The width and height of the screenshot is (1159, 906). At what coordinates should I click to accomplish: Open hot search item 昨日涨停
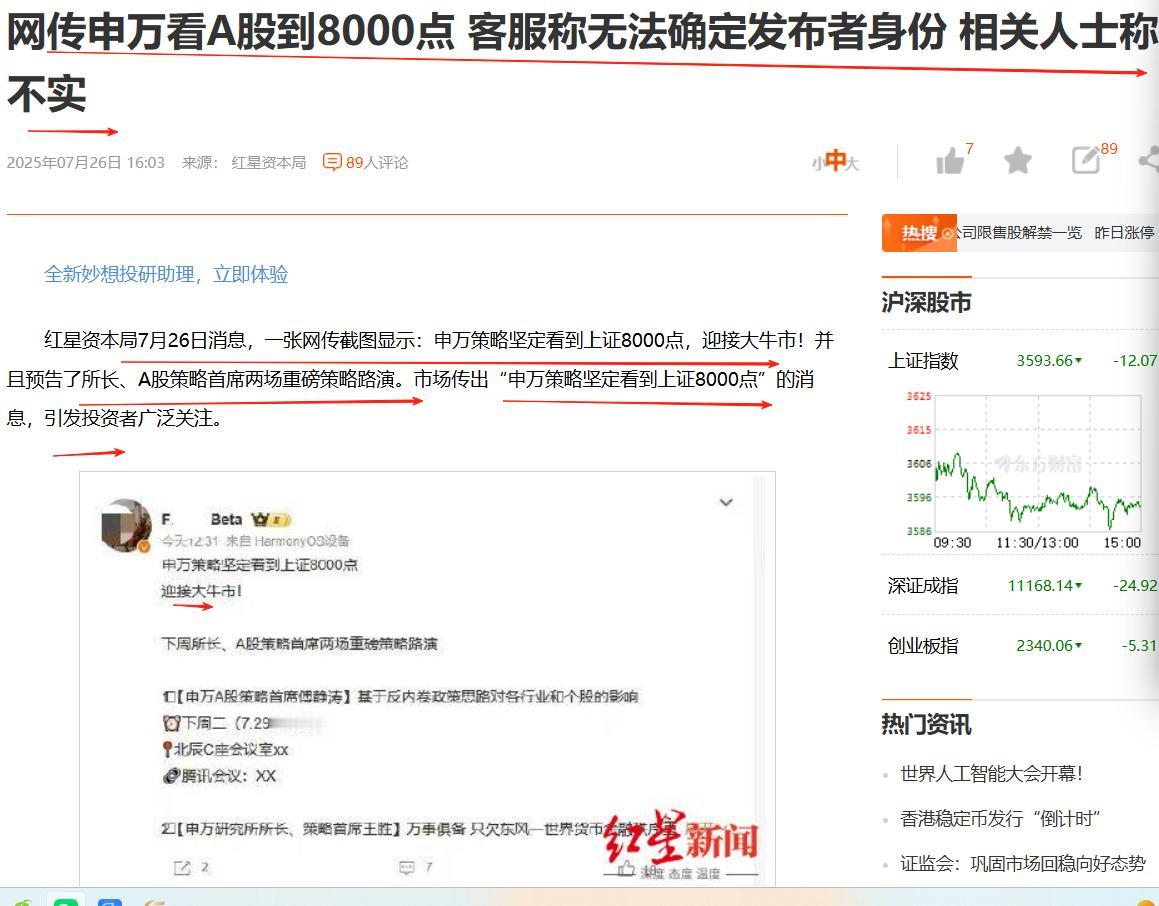tap(1124, 233)
